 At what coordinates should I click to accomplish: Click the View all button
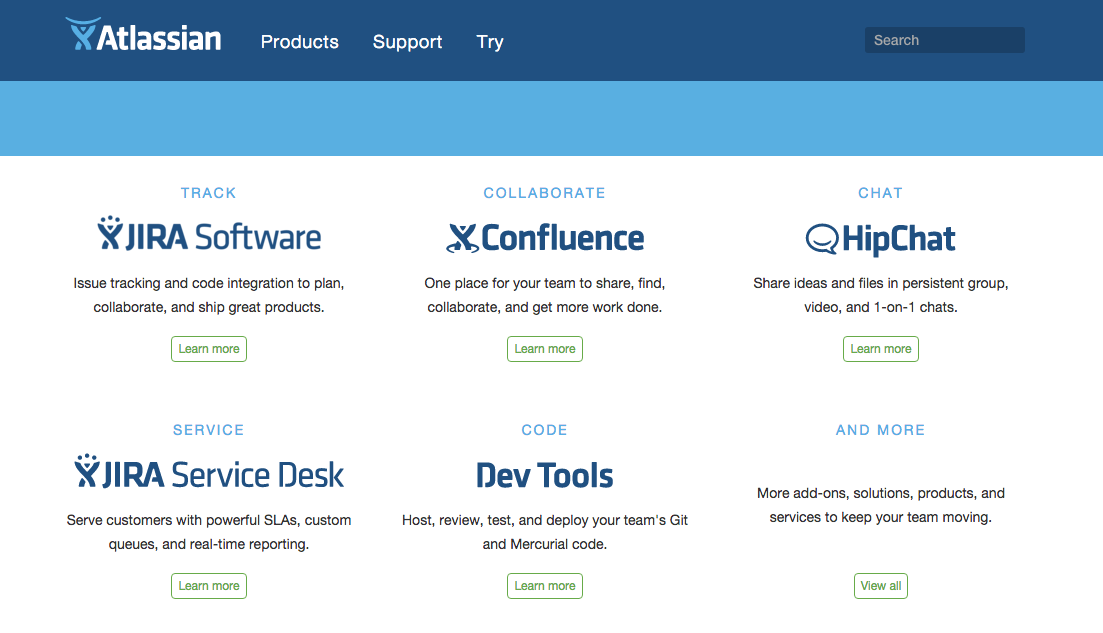[881, 586]
